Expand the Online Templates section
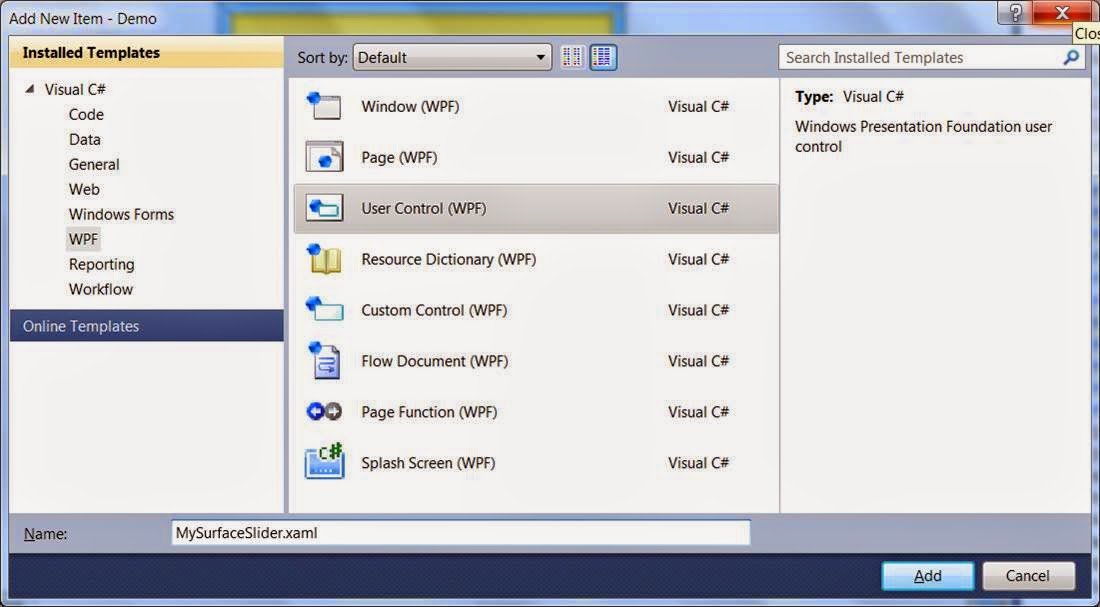 tap(81, 326)
